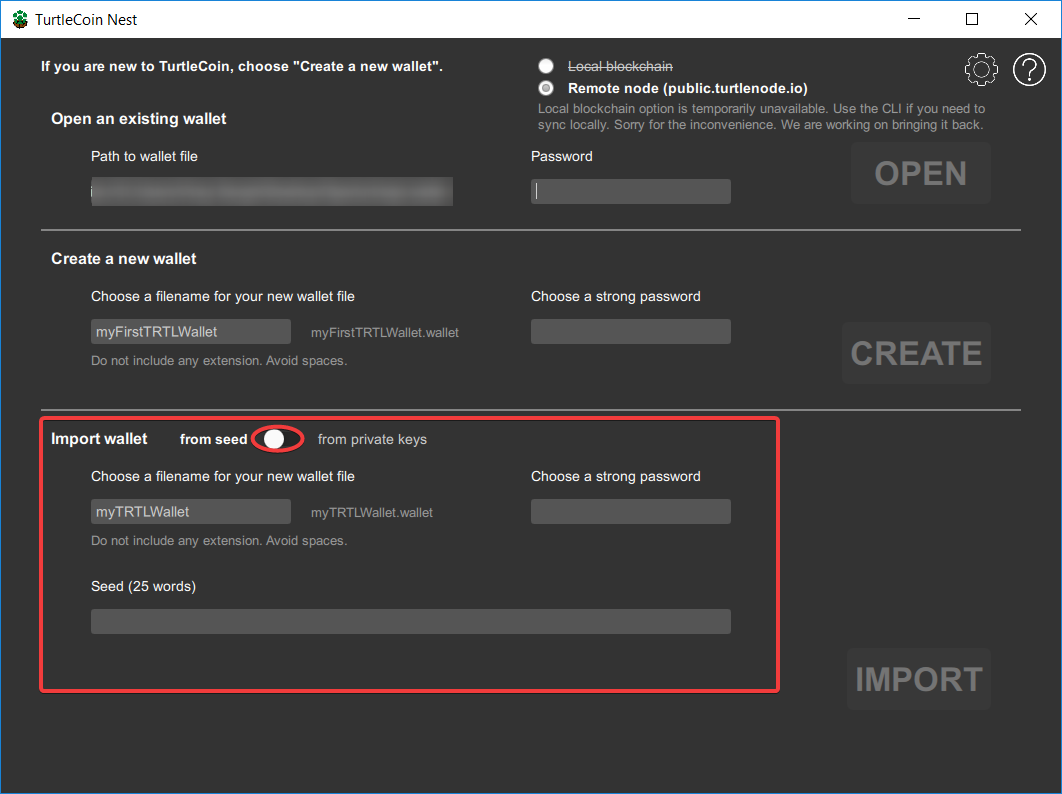Screen dimensions: 1062x794
Task: Click the TurtleCoin Nest title bar icon
Action: (20, 19)
